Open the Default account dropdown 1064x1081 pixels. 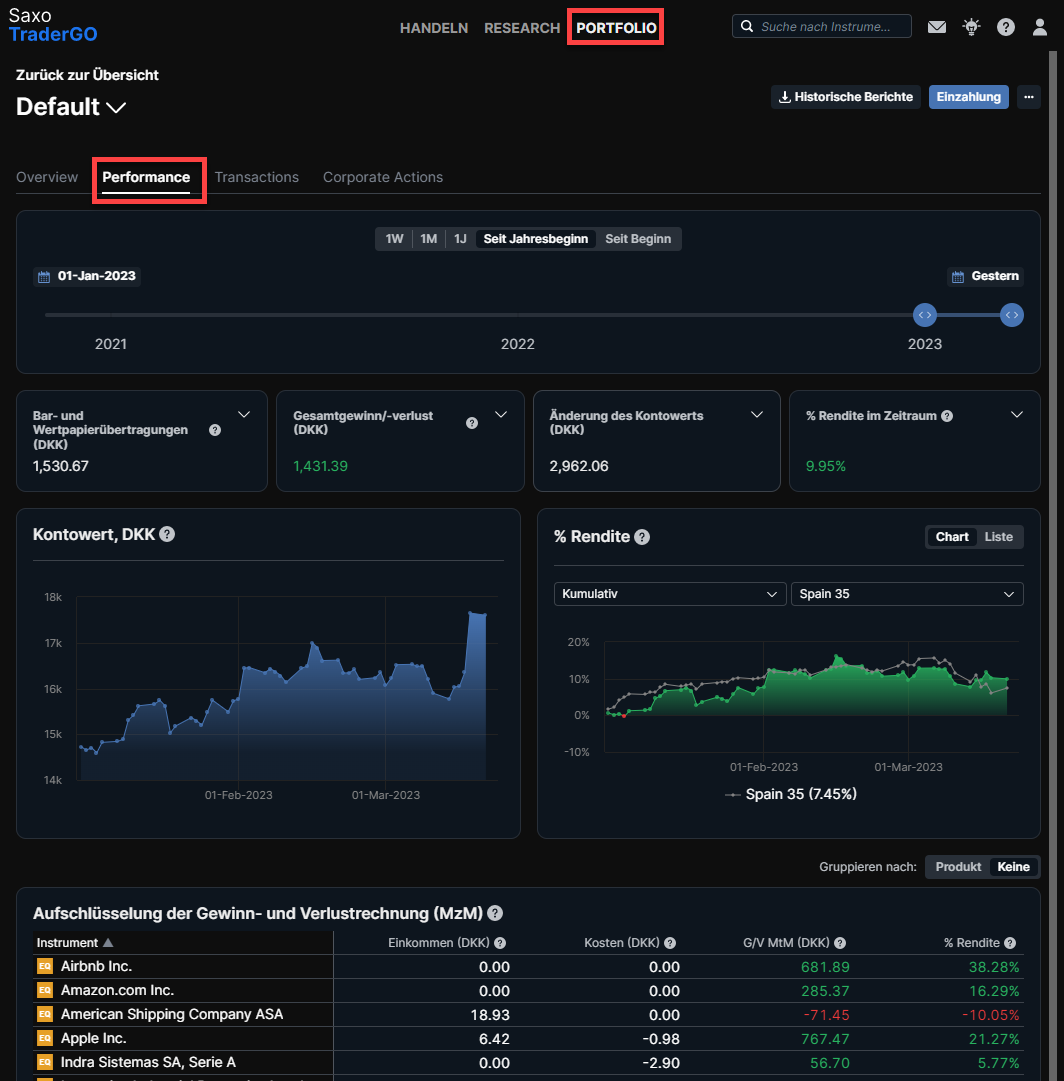click(71, 107)
